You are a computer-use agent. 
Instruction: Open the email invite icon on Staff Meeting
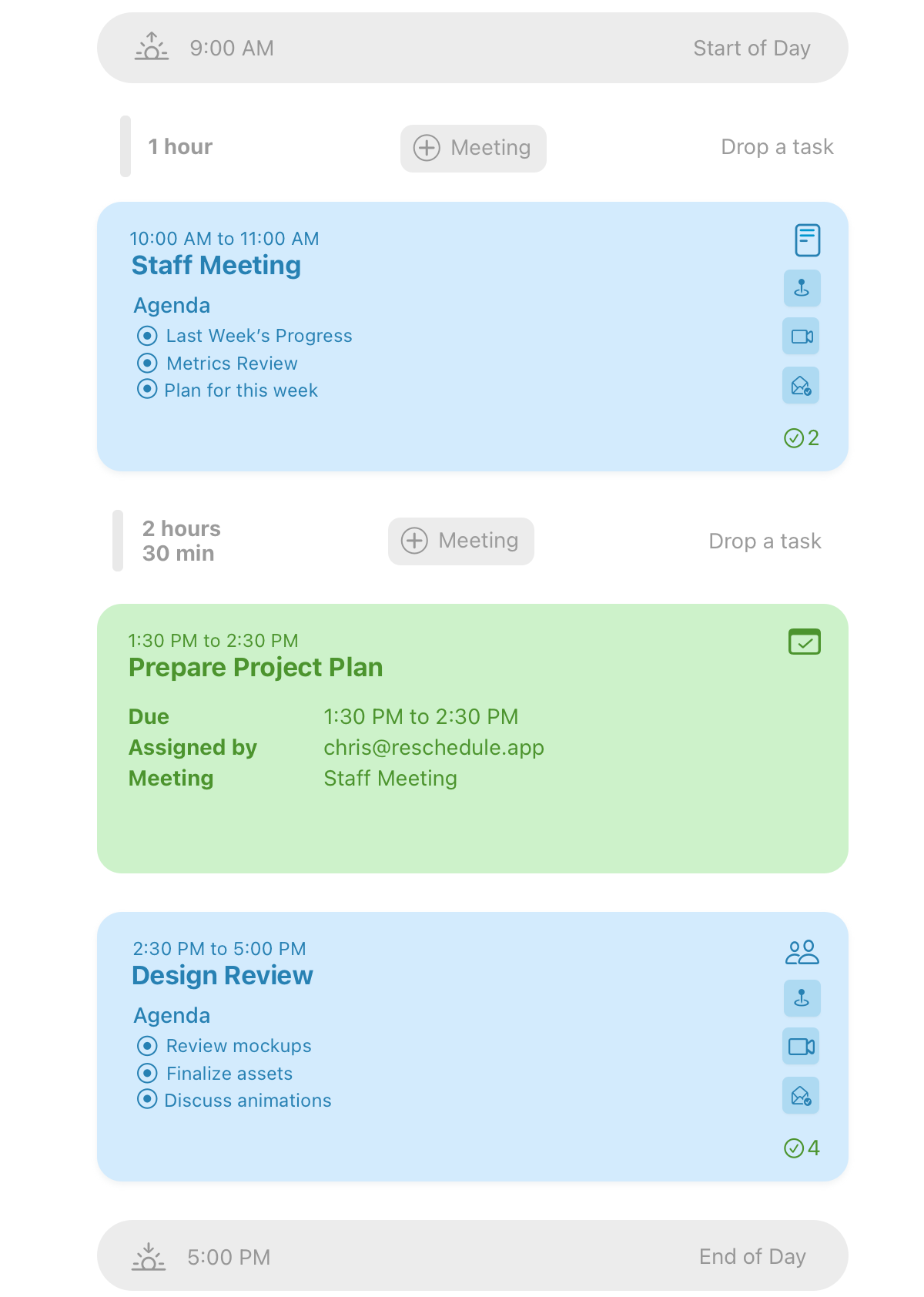tap(802, 385)
